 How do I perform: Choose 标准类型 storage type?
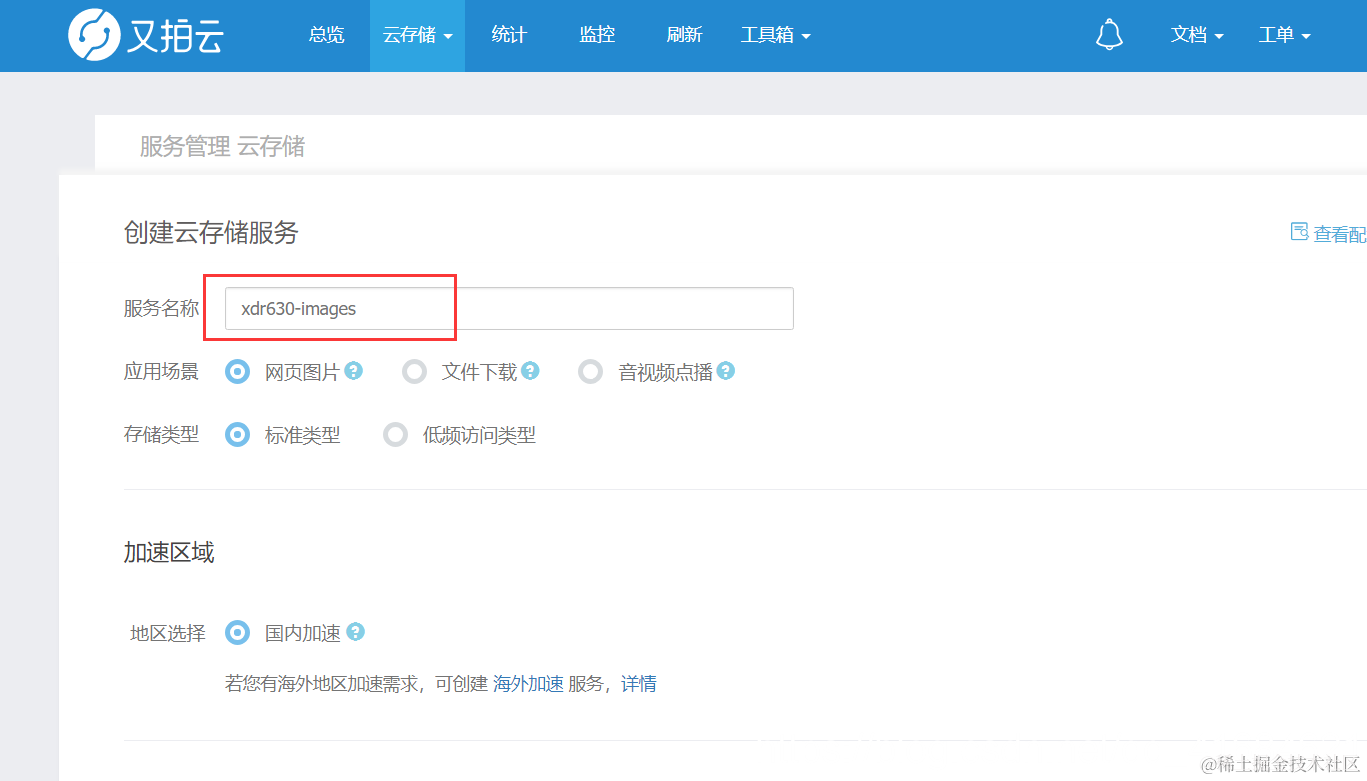point(237,435)
